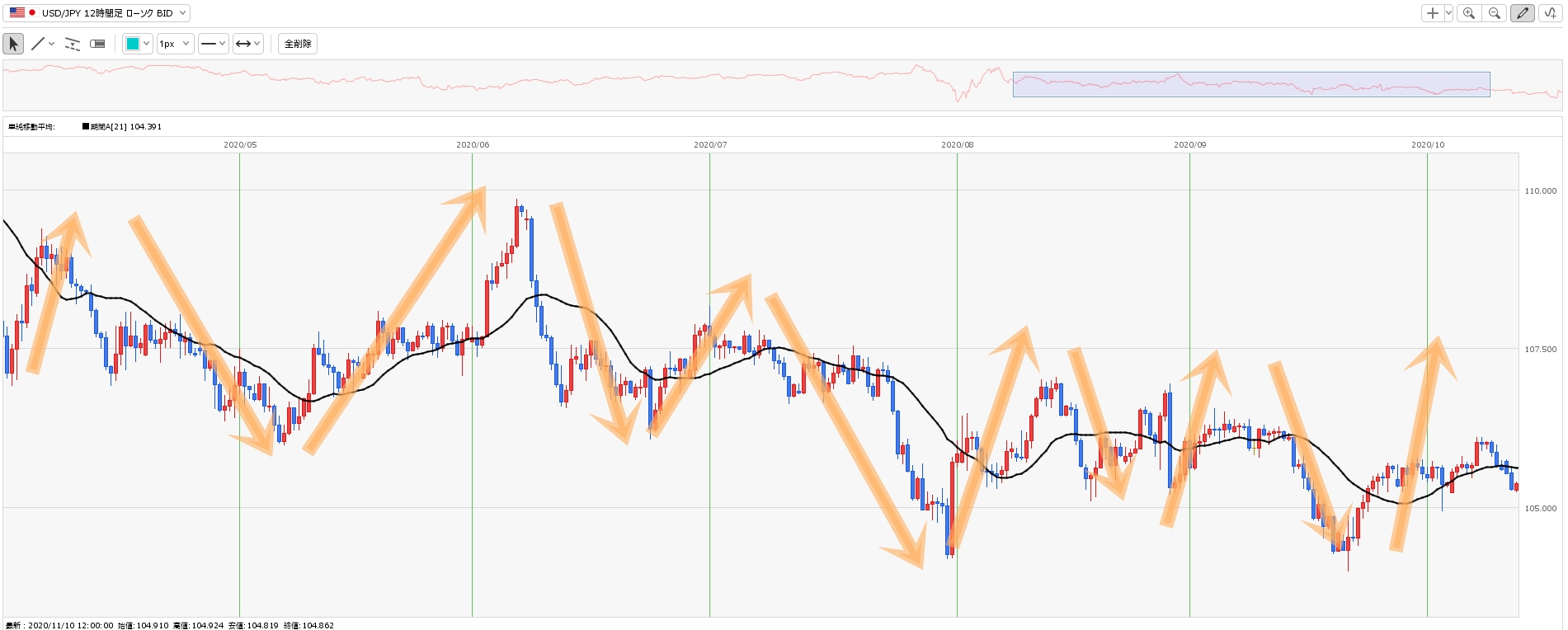Screen dimensions: 1568x630
Task: Click the highlighted range in overview chart
Action: pos(1250,84)
